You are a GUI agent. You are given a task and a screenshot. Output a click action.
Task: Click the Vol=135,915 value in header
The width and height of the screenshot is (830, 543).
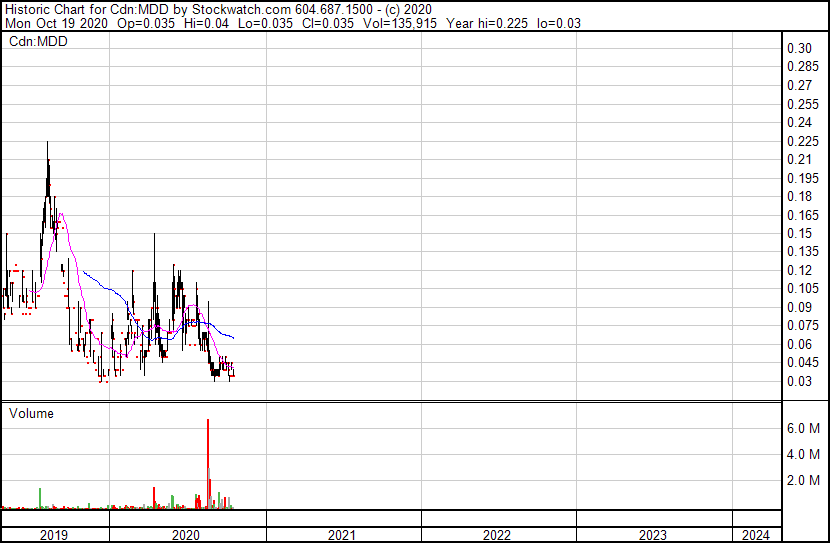[400, 23]
